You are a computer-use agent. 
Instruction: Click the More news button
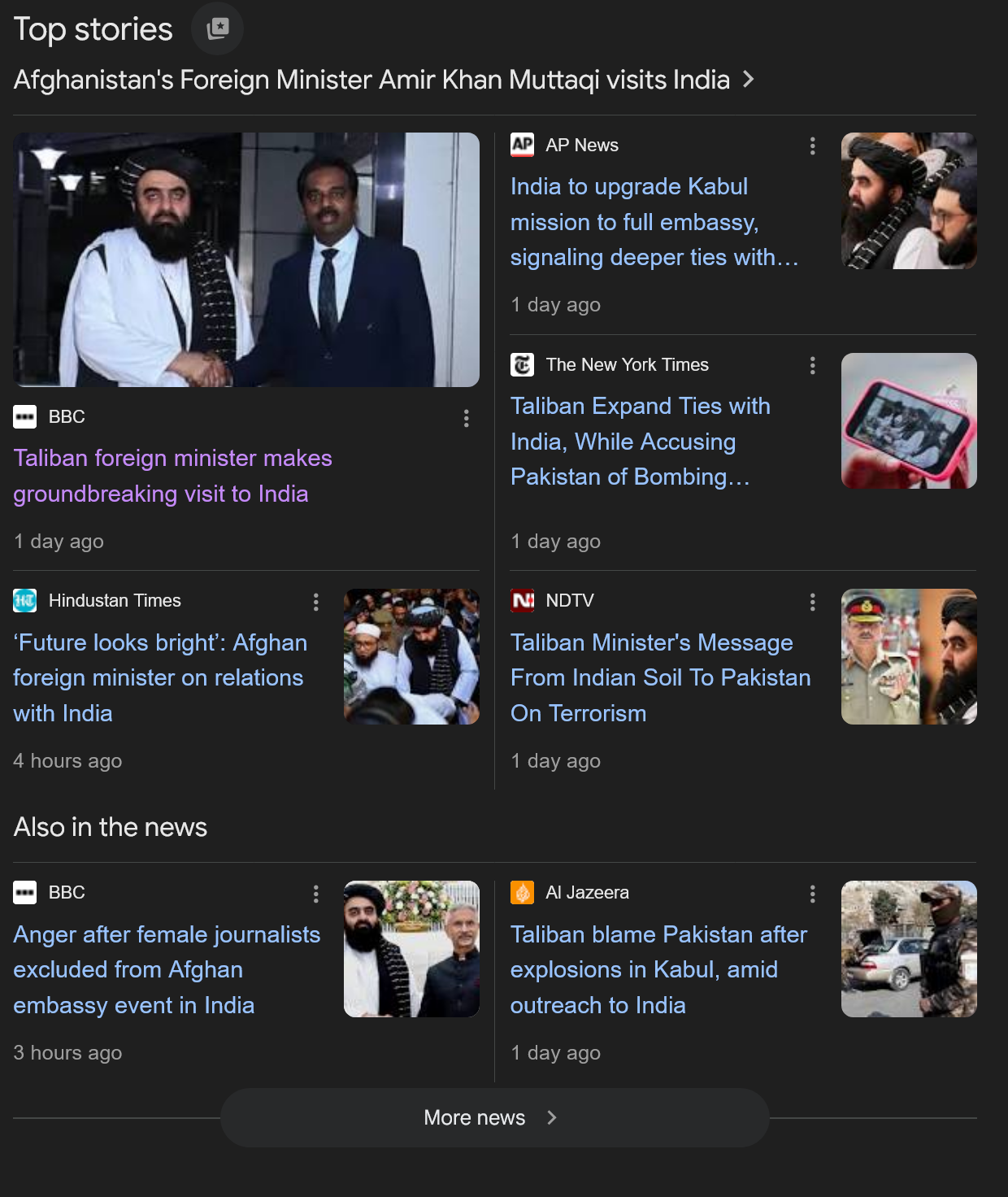pos(494,1117)
